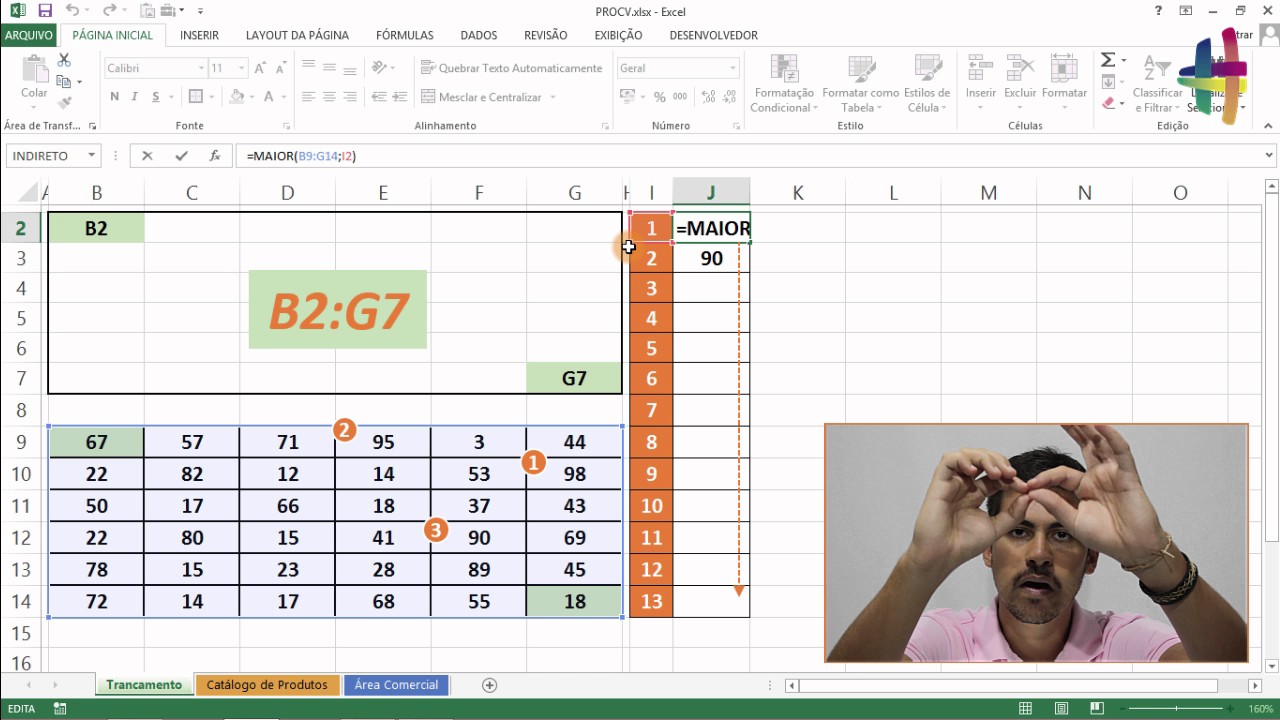Open the ARQUIVO tab
Image resolution: width=1280 pixels, height=720 pixels.
29,35
